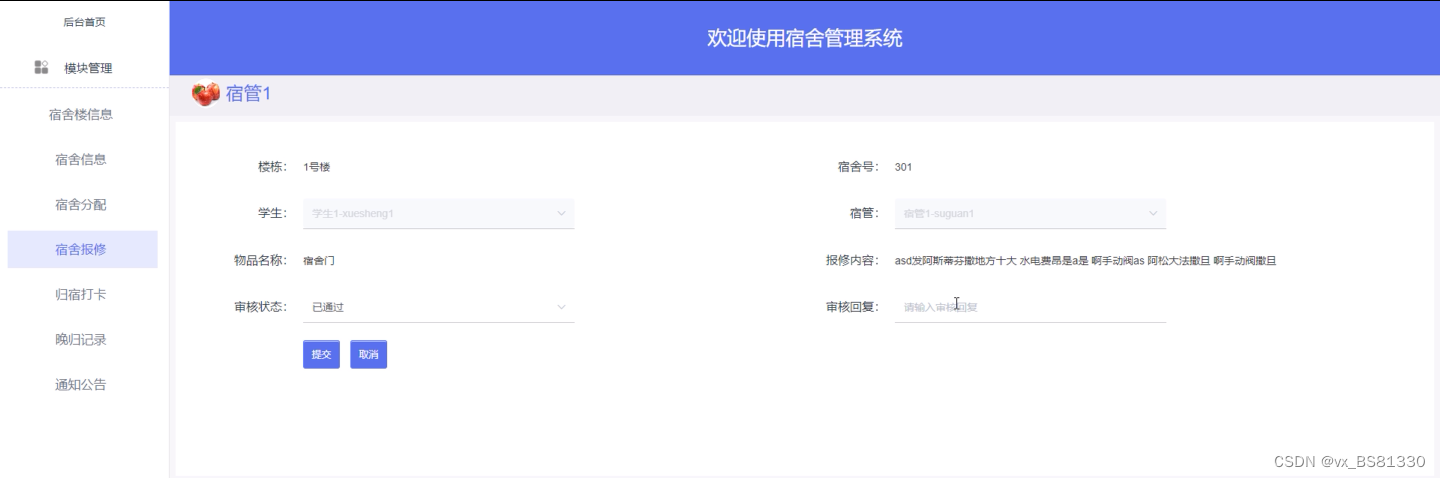Click the 宿管1 username text

(248, 94)
